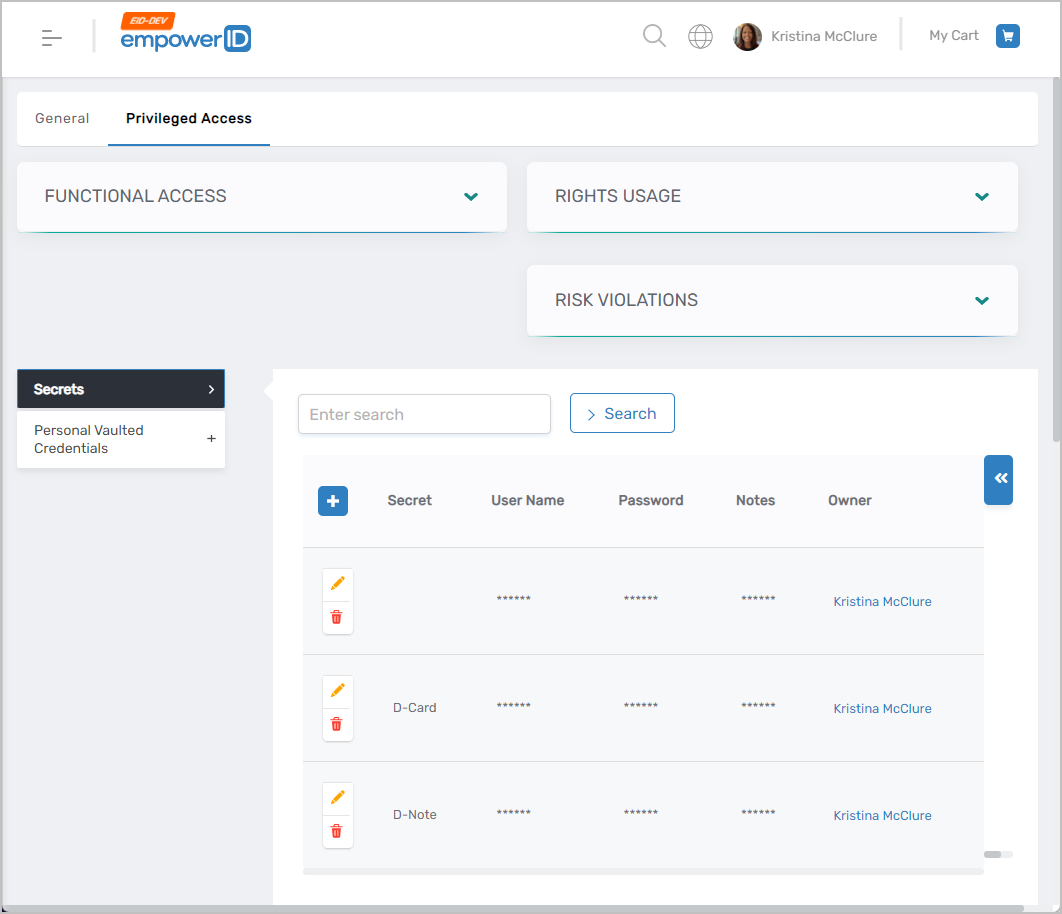Delete the D-Card secret
The width and height of the screenshot is (1062, 914).
[337, 724]
